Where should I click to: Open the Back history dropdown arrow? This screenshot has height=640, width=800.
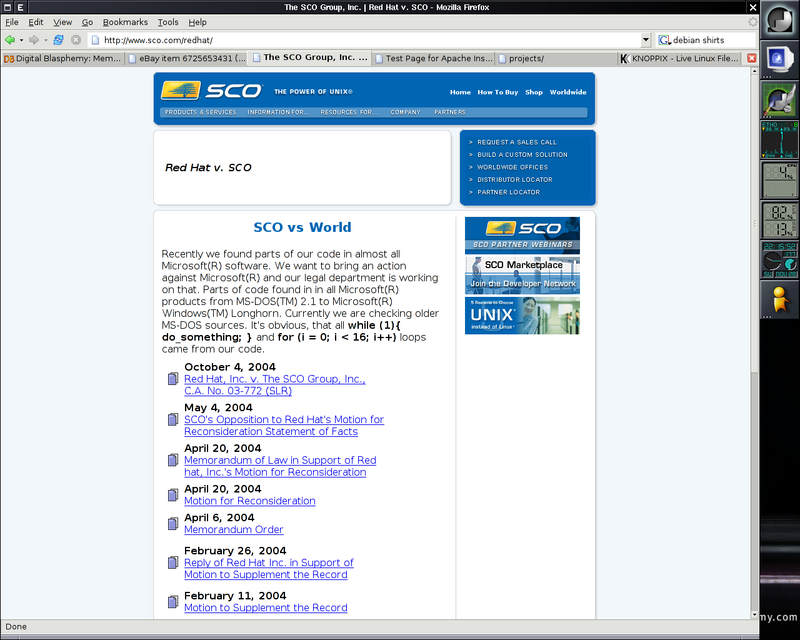tap(21, 40)
